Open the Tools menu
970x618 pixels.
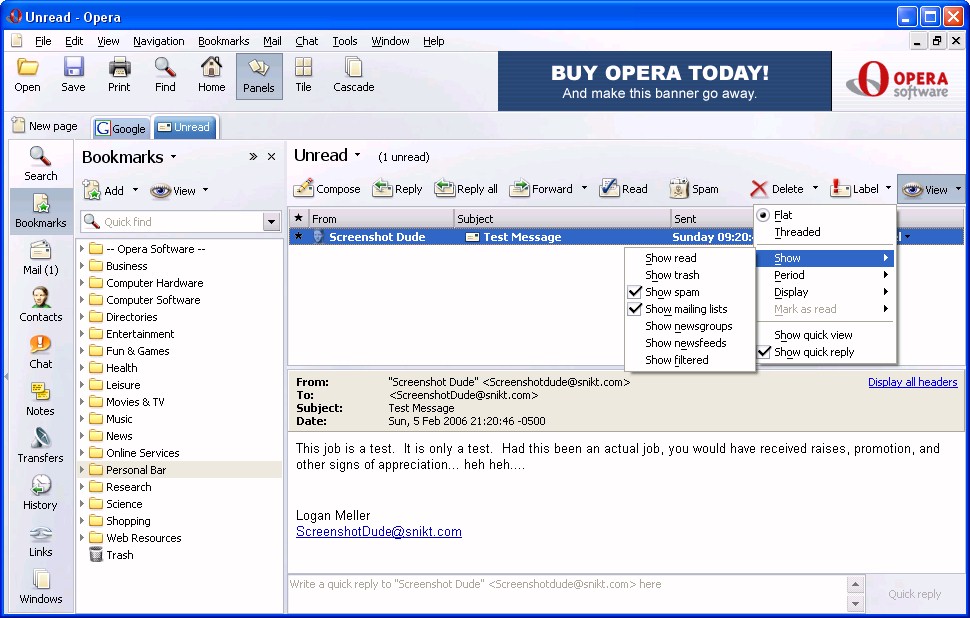[345, 41]
